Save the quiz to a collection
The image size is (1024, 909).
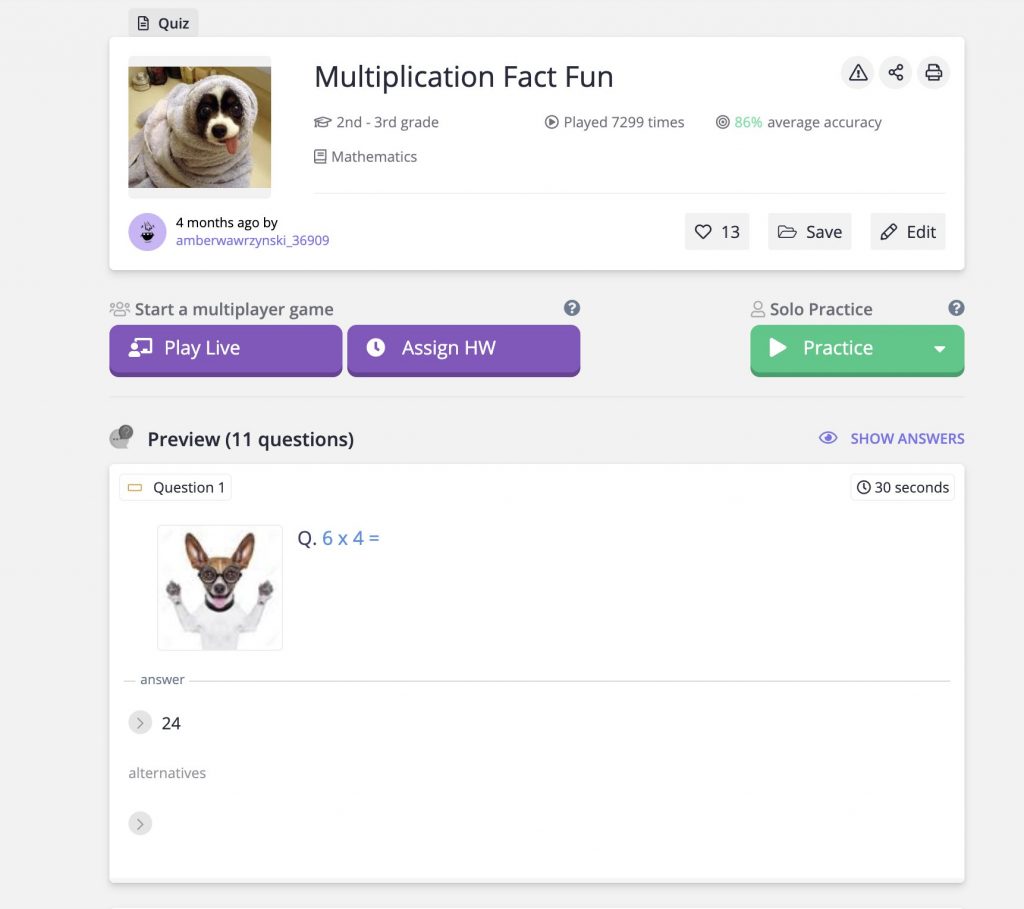809,232
